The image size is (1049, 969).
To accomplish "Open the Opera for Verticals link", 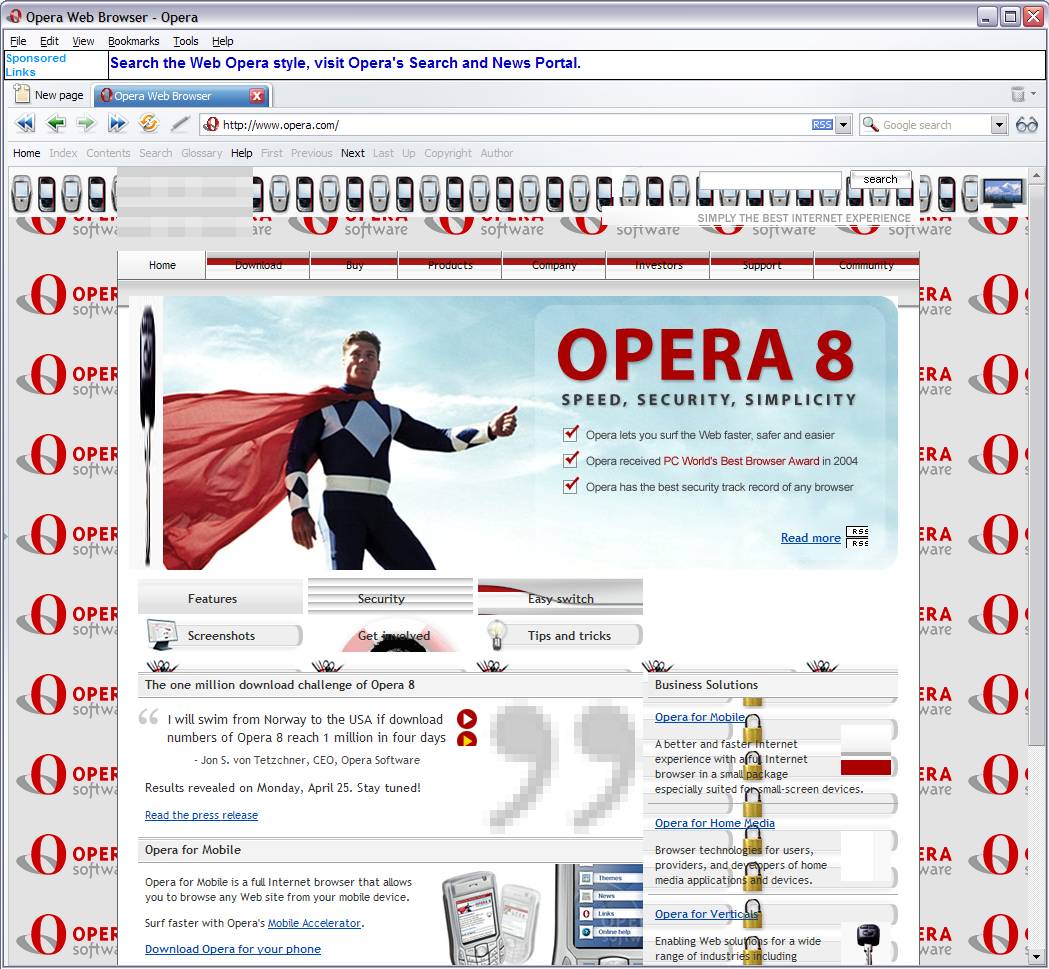I will click(706, 913).
